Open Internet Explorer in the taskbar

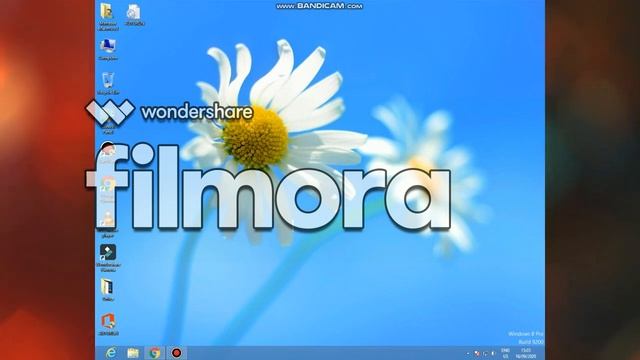pyautogui.click(x=111, y=353)
